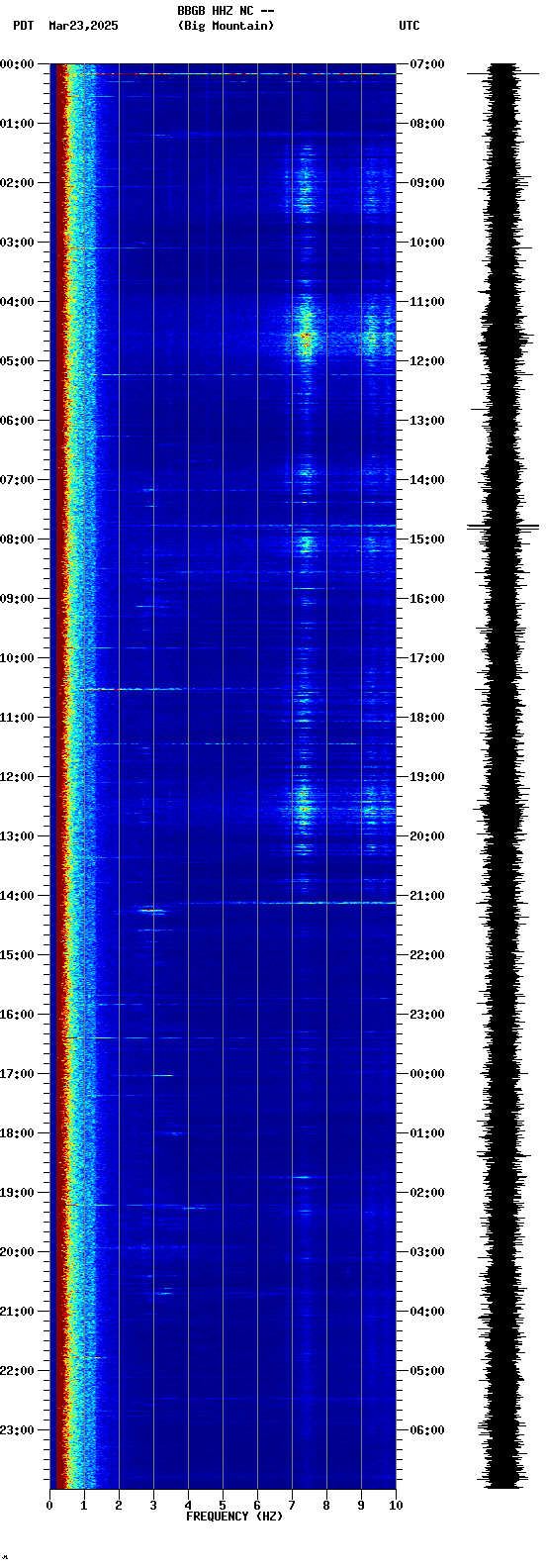Click the 07:00 UTC time label
Screen dimensions: 546x1568
point(427,64)
